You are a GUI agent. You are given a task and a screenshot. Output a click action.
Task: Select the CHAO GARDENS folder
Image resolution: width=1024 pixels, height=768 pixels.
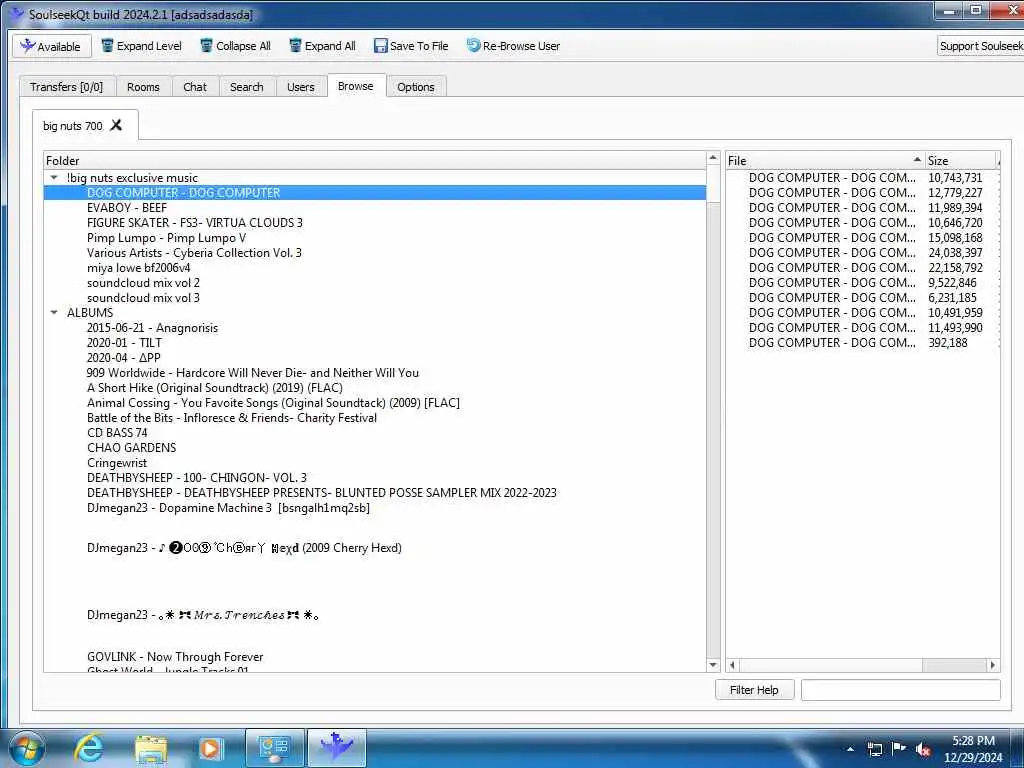pos(131,448)
